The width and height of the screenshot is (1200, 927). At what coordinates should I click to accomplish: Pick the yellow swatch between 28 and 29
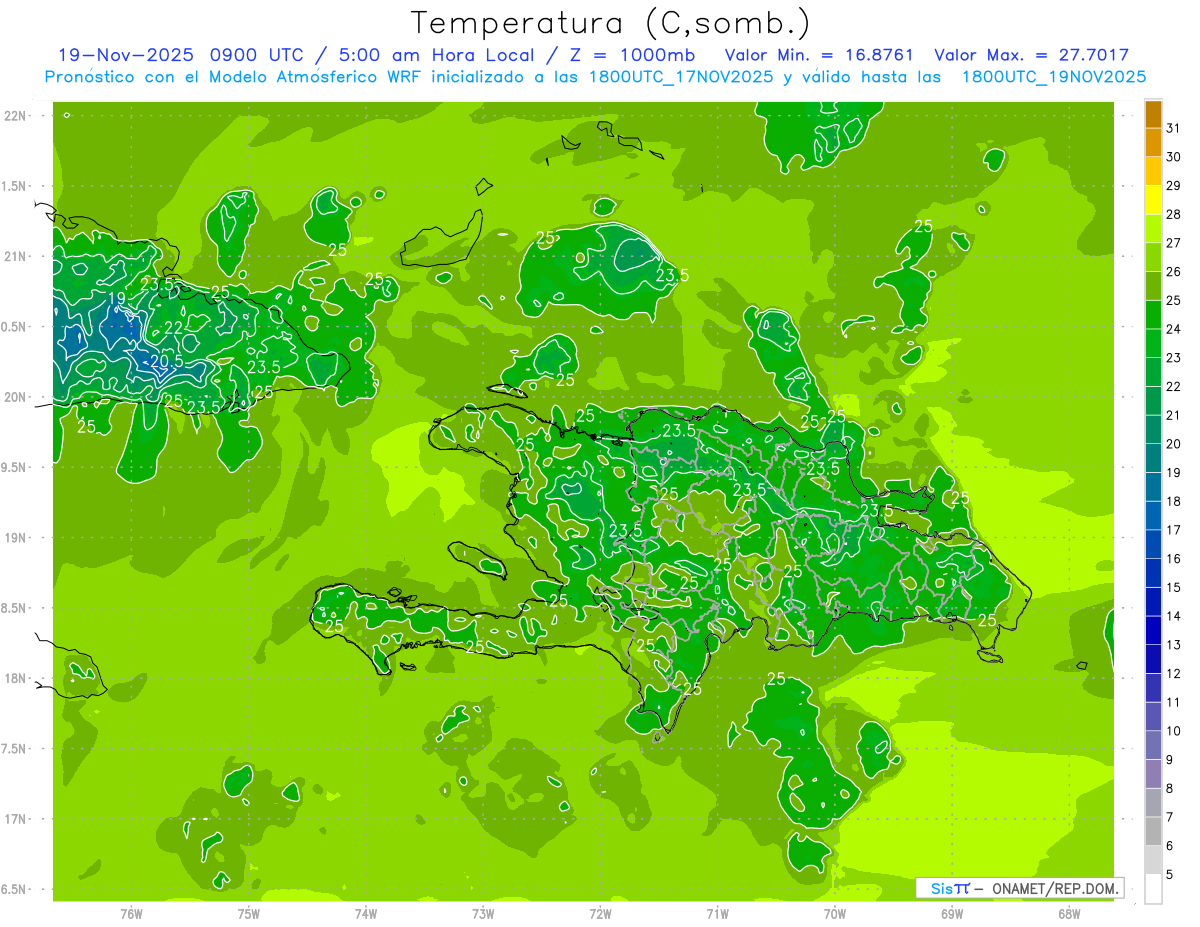[x=1153, y=200]
